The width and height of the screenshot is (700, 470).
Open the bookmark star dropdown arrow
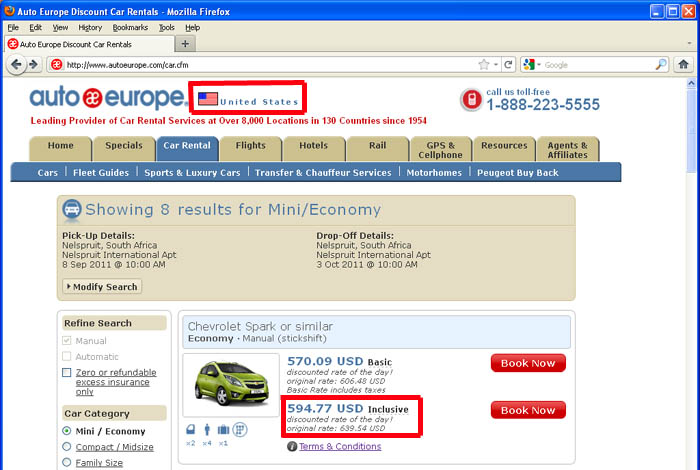[496, 65]
